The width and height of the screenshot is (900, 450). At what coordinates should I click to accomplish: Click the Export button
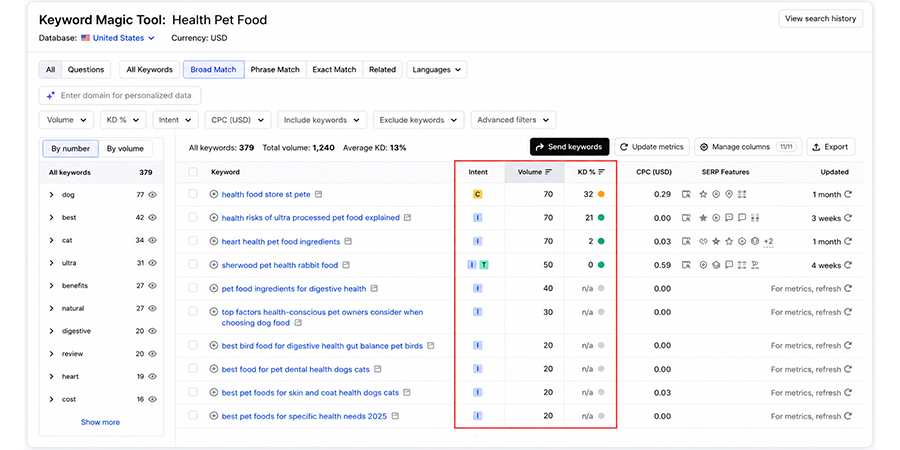click(x=831, y=147)
